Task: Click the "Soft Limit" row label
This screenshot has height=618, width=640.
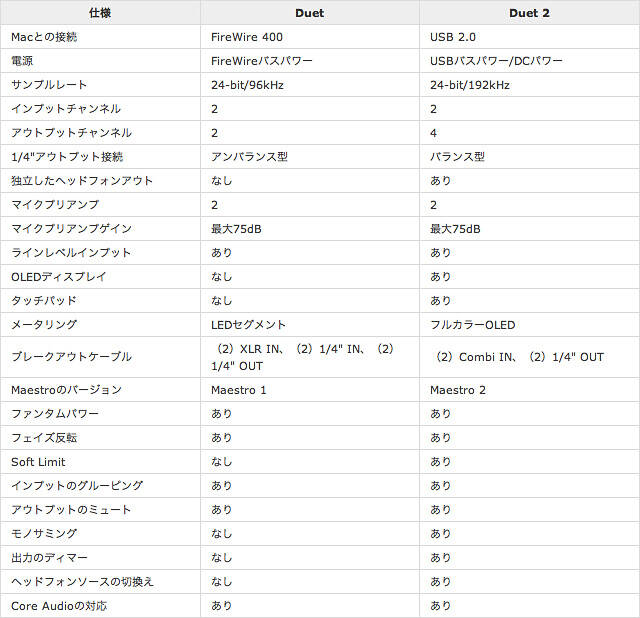Action: pos(36,462)
